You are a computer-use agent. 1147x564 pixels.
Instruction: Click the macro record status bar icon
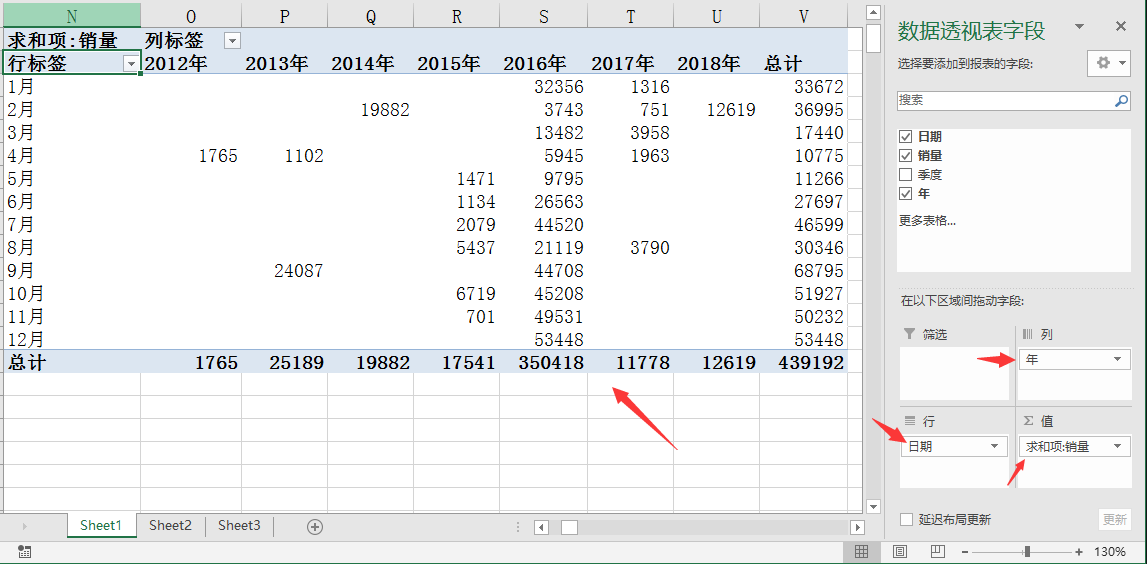[x=23, y=551]
